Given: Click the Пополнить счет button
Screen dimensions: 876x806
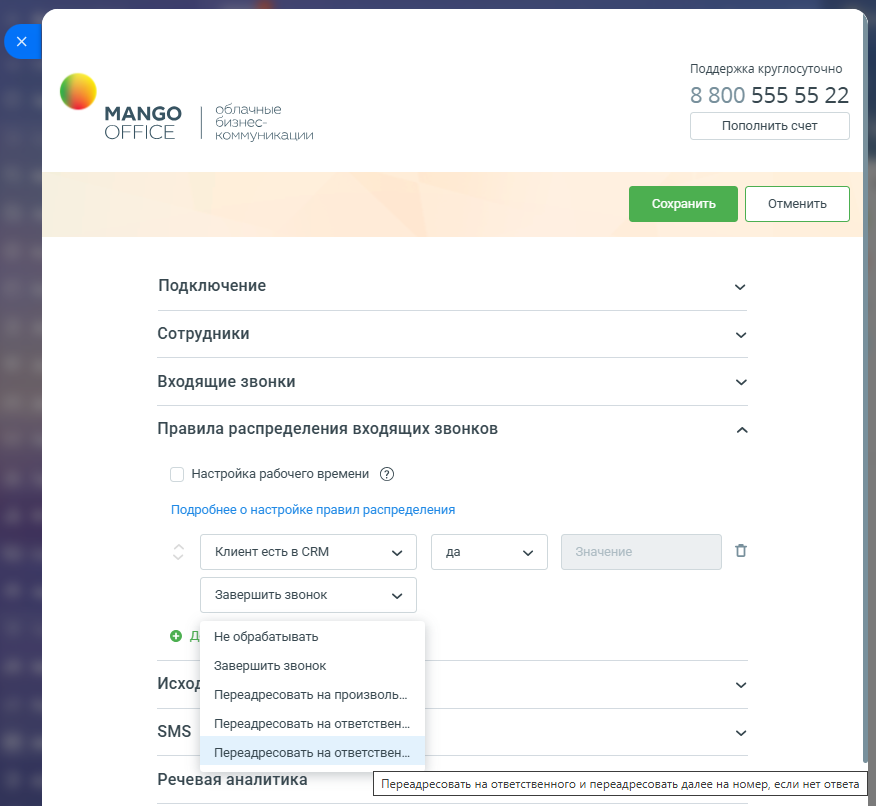Looking at the screenshot, I should 770,126.
